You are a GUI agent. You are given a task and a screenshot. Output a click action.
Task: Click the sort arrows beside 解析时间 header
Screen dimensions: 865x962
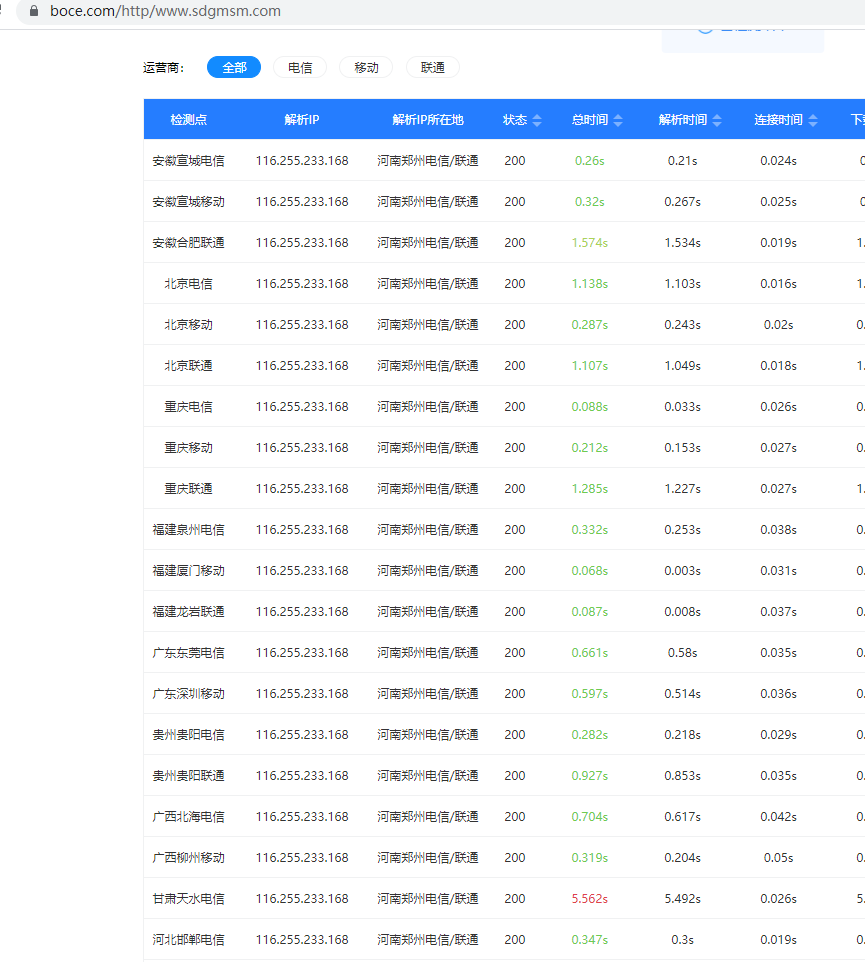point(717,120)
